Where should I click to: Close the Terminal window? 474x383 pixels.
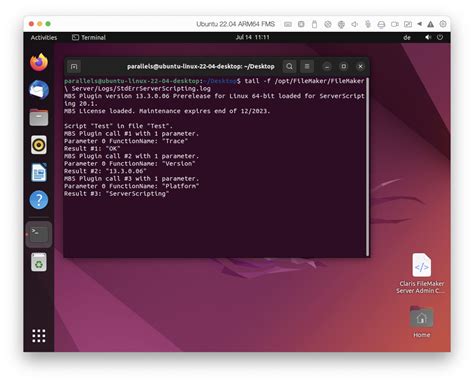coord(360,67)
